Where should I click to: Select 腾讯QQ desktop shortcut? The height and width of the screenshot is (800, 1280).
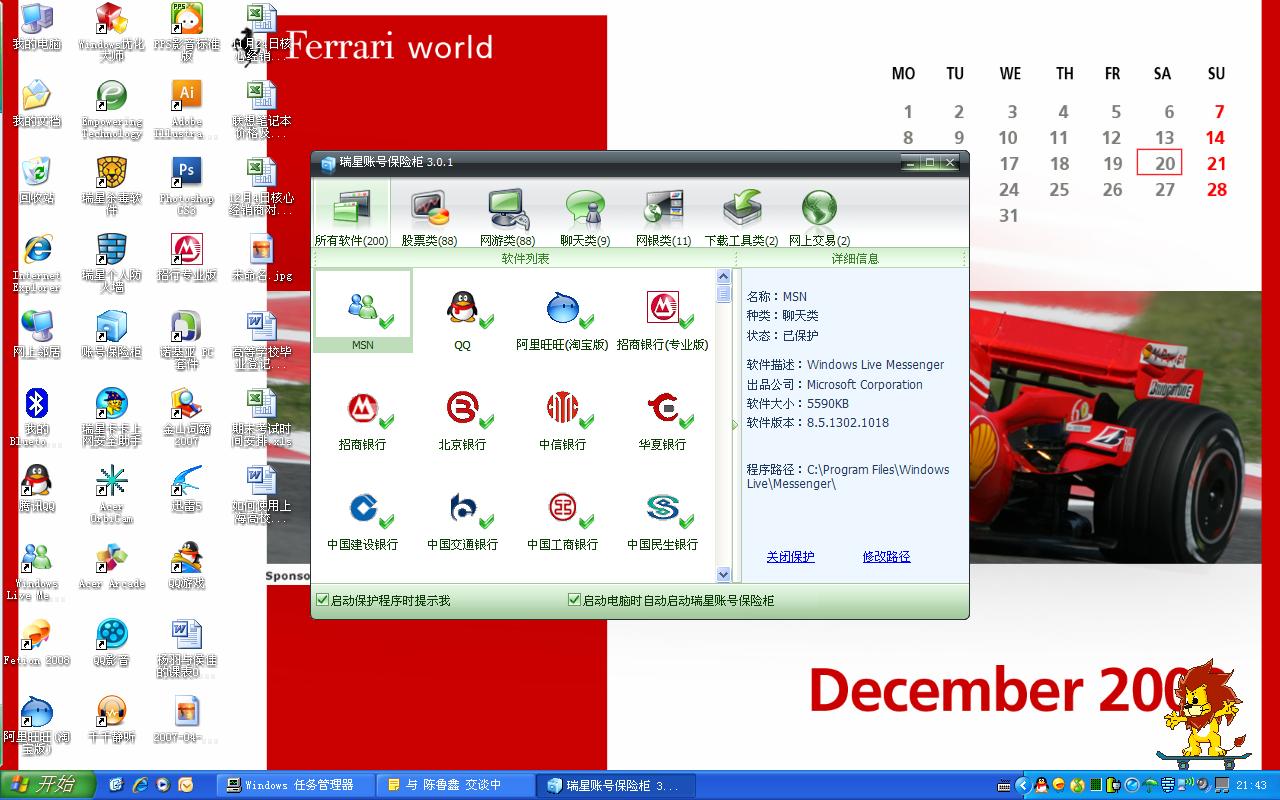coord(37,489)
